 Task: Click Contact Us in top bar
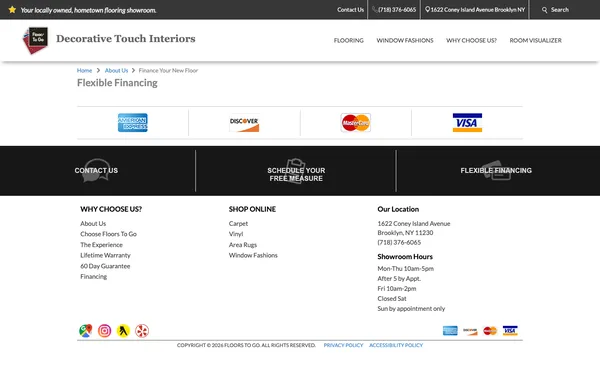click(351, 10)
